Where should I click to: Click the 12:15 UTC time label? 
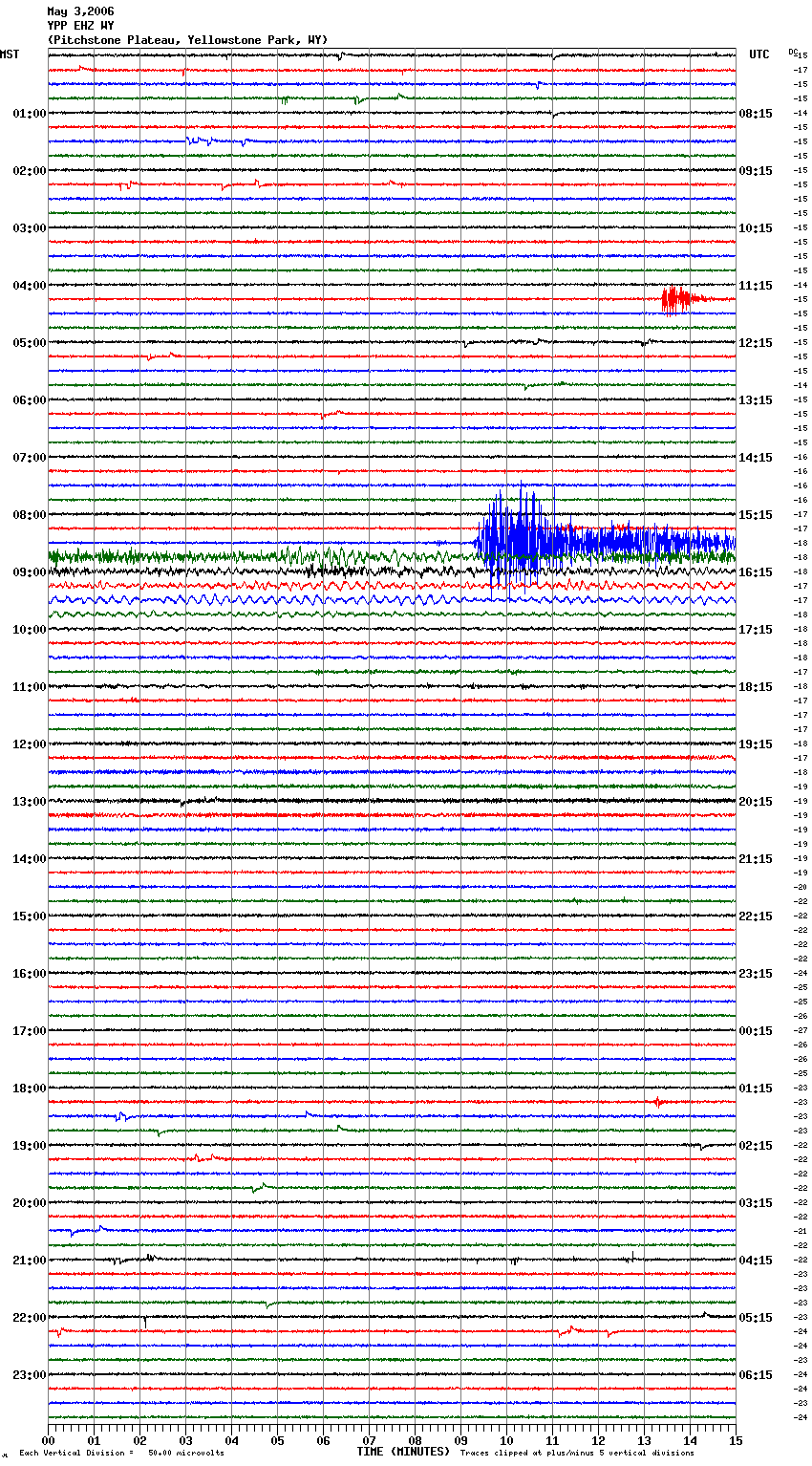pyautogui.click(x=756, y=343)
